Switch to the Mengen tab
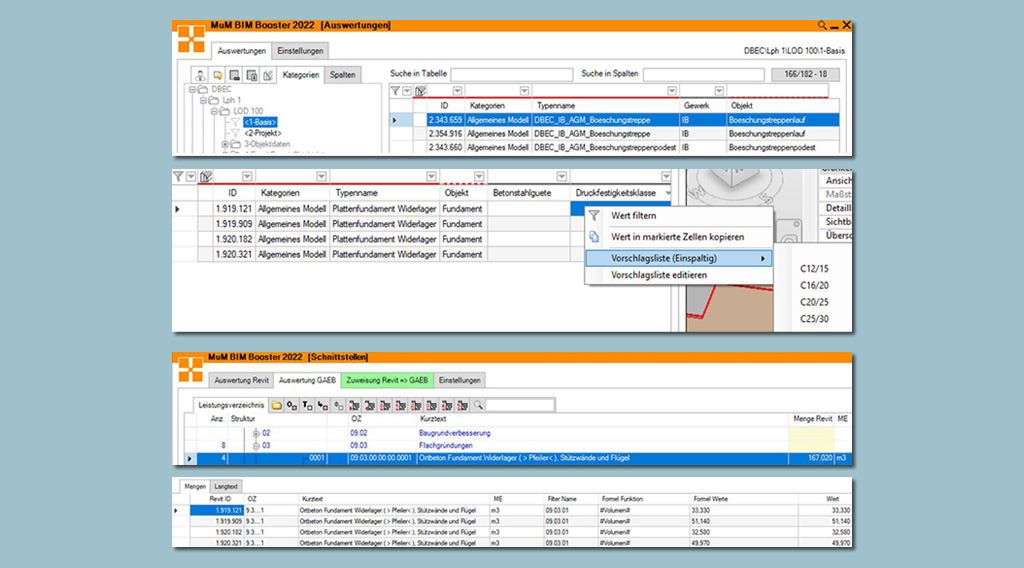 (x=195, y=486)
